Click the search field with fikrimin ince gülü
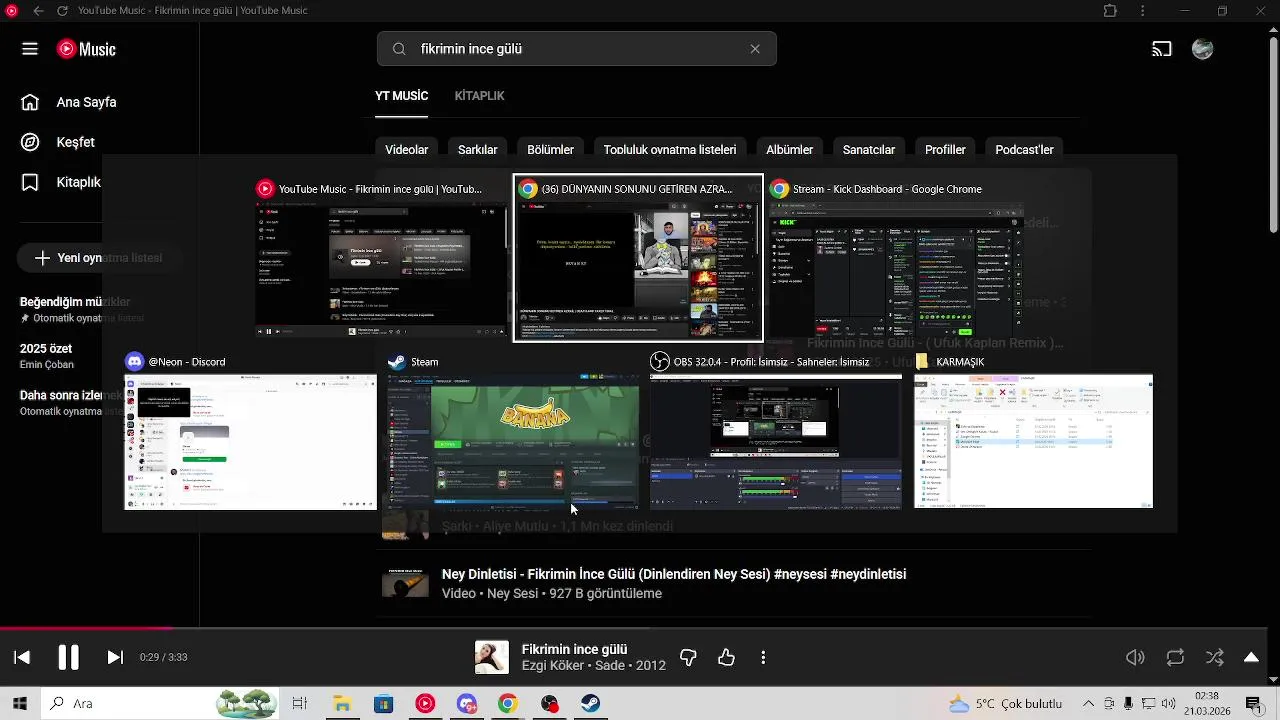Viewport: 1280px width, 720px height. (576, 49)
